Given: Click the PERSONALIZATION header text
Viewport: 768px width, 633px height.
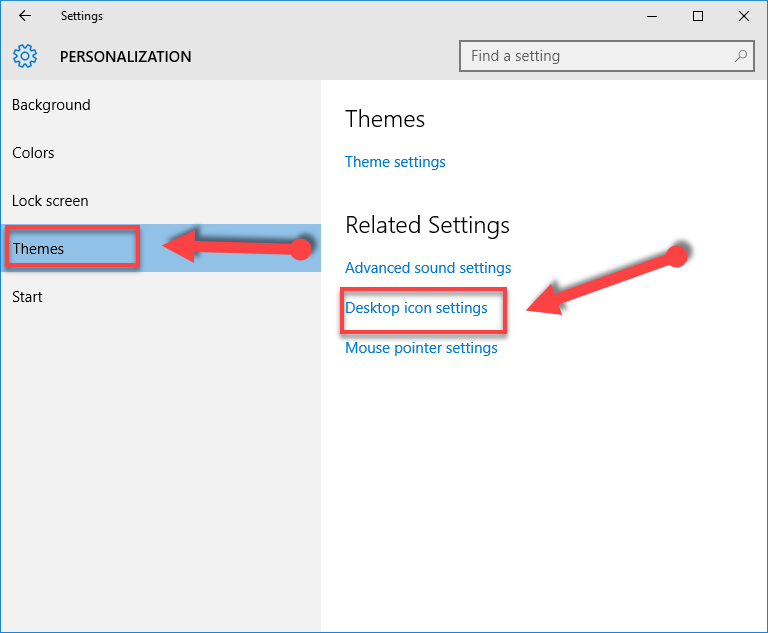Looking at the screenshot, I should (x=125, y=57).
